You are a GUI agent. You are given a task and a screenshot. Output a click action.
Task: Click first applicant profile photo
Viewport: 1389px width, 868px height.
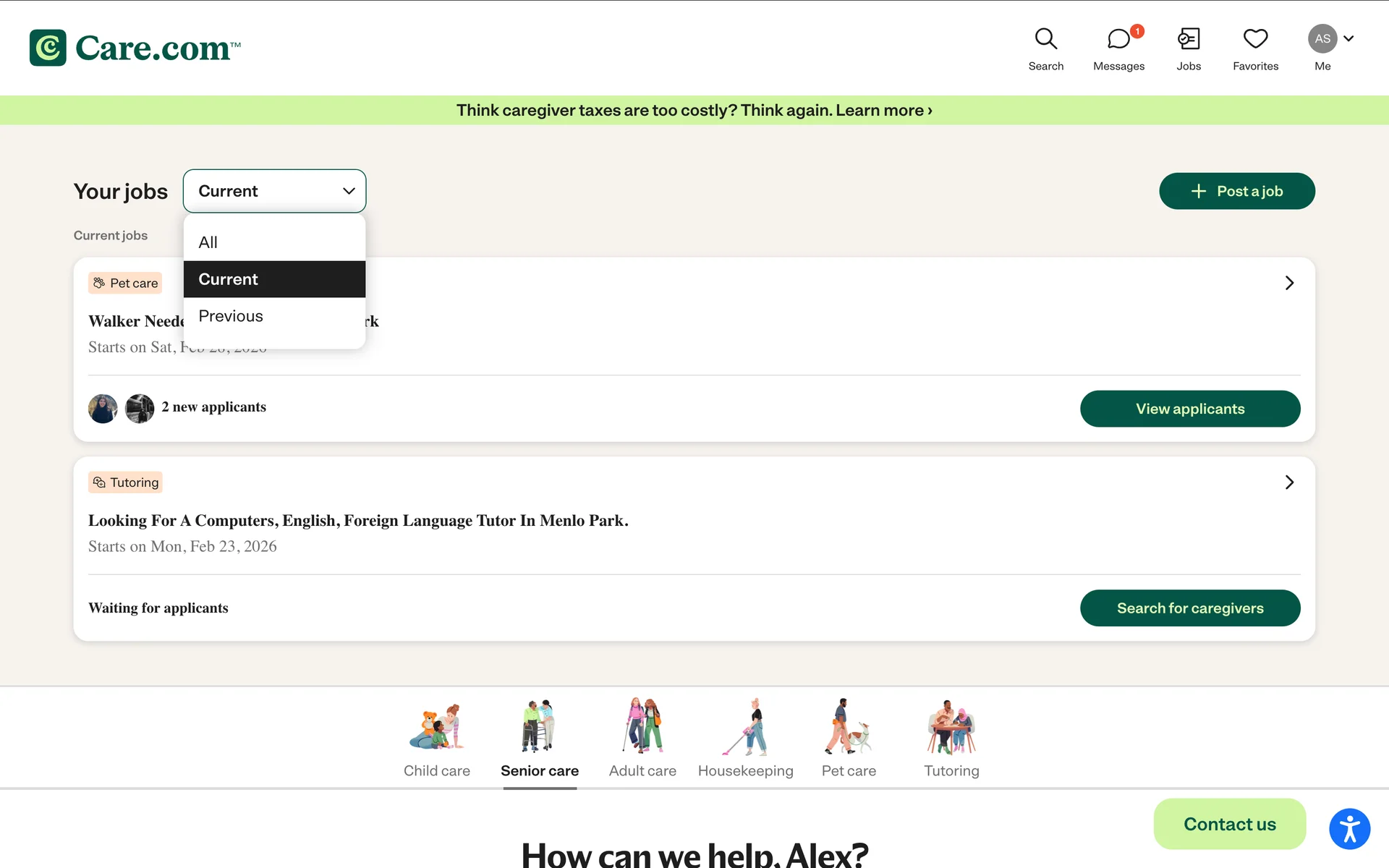(x=103, y=409)
